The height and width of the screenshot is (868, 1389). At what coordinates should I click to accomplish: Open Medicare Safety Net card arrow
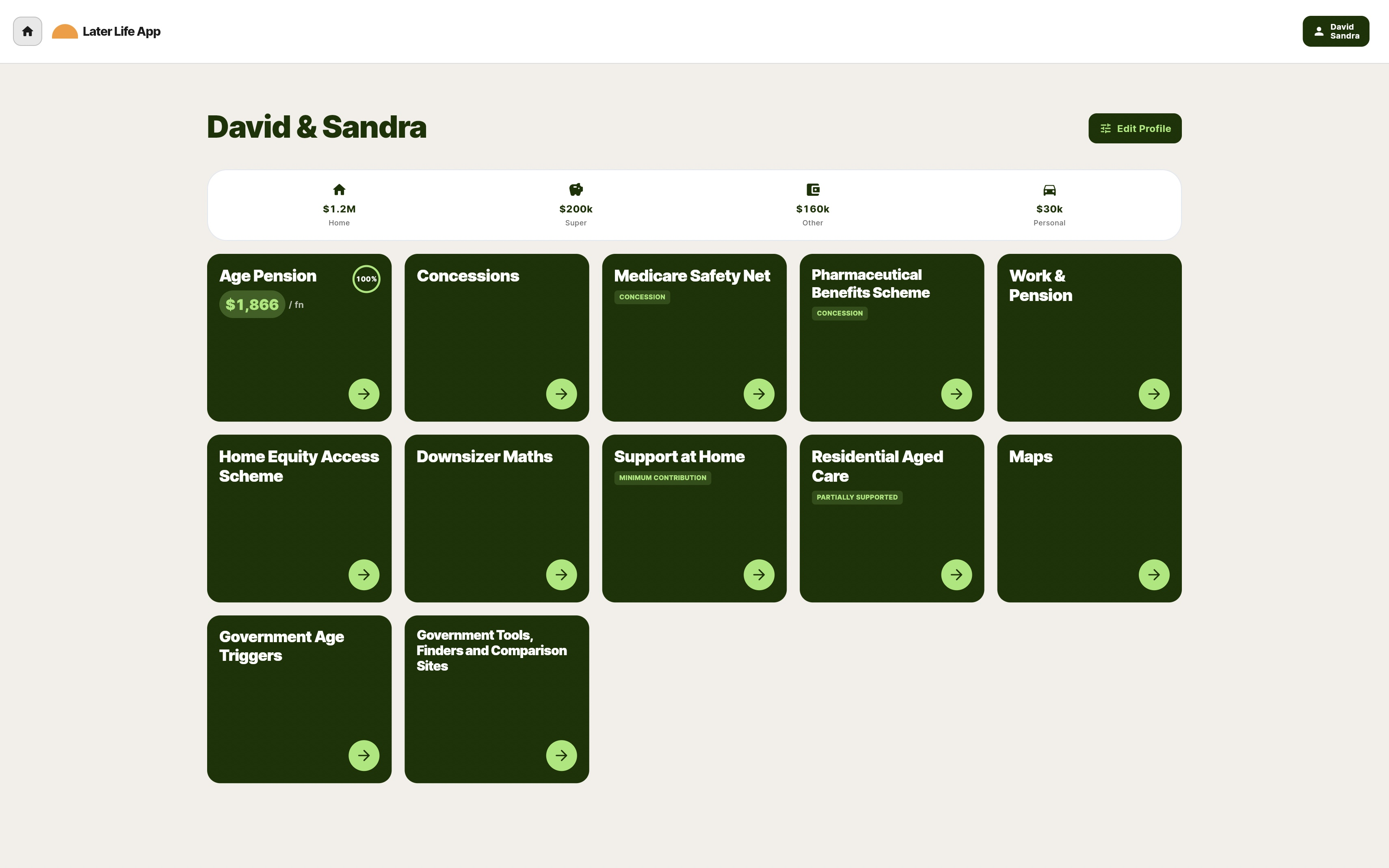pos(759,394)
